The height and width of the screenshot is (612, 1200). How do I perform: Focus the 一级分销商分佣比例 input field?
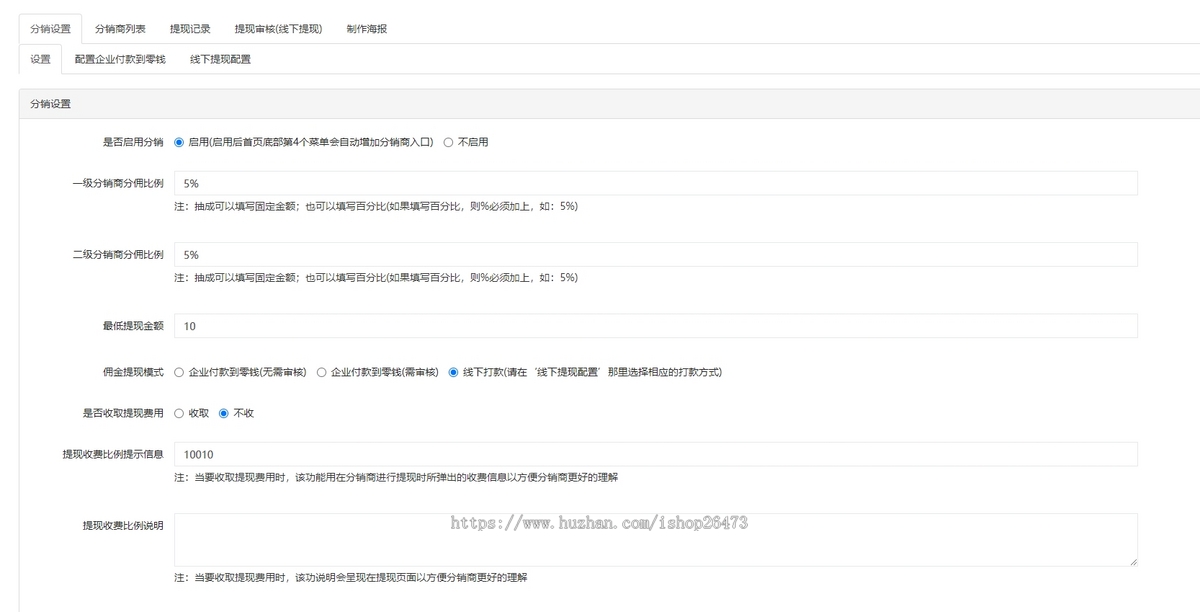point(656,183)
